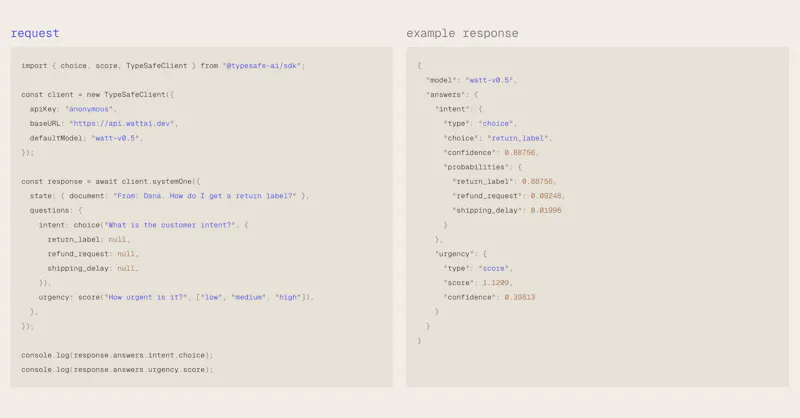This screenshot has width=800, height=418.
Task: Click the "How urgent is it?" string
Action: click(146, 298)
